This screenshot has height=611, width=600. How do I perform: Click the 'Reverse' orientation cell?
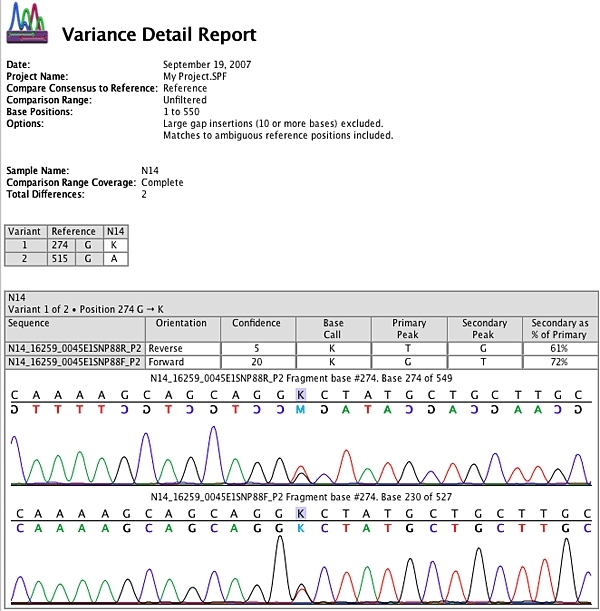183,348
